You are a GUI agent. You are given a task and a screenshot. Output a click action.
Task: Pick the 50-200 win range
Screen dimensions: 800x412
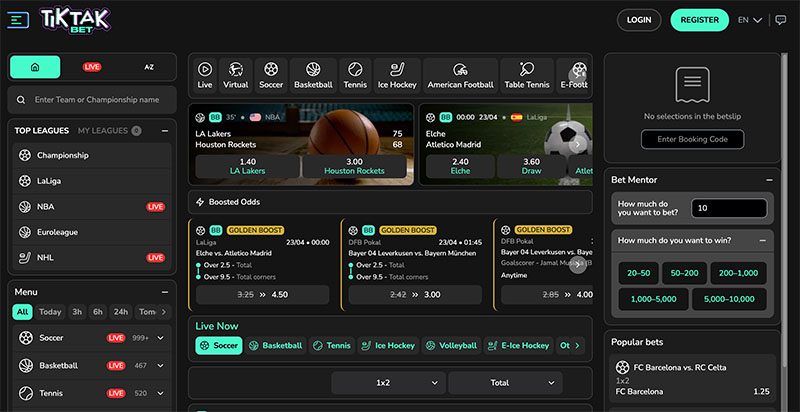click(684, 273)
